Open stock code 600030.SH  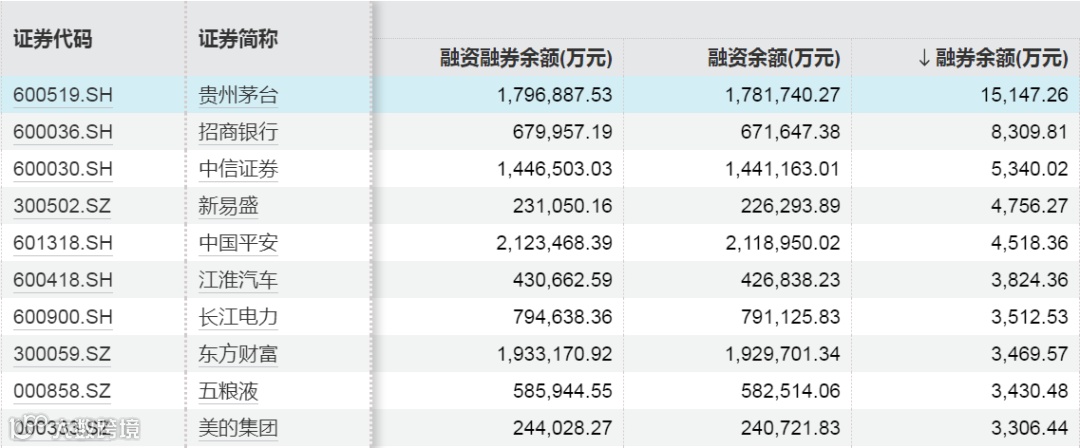click(63, 169)
